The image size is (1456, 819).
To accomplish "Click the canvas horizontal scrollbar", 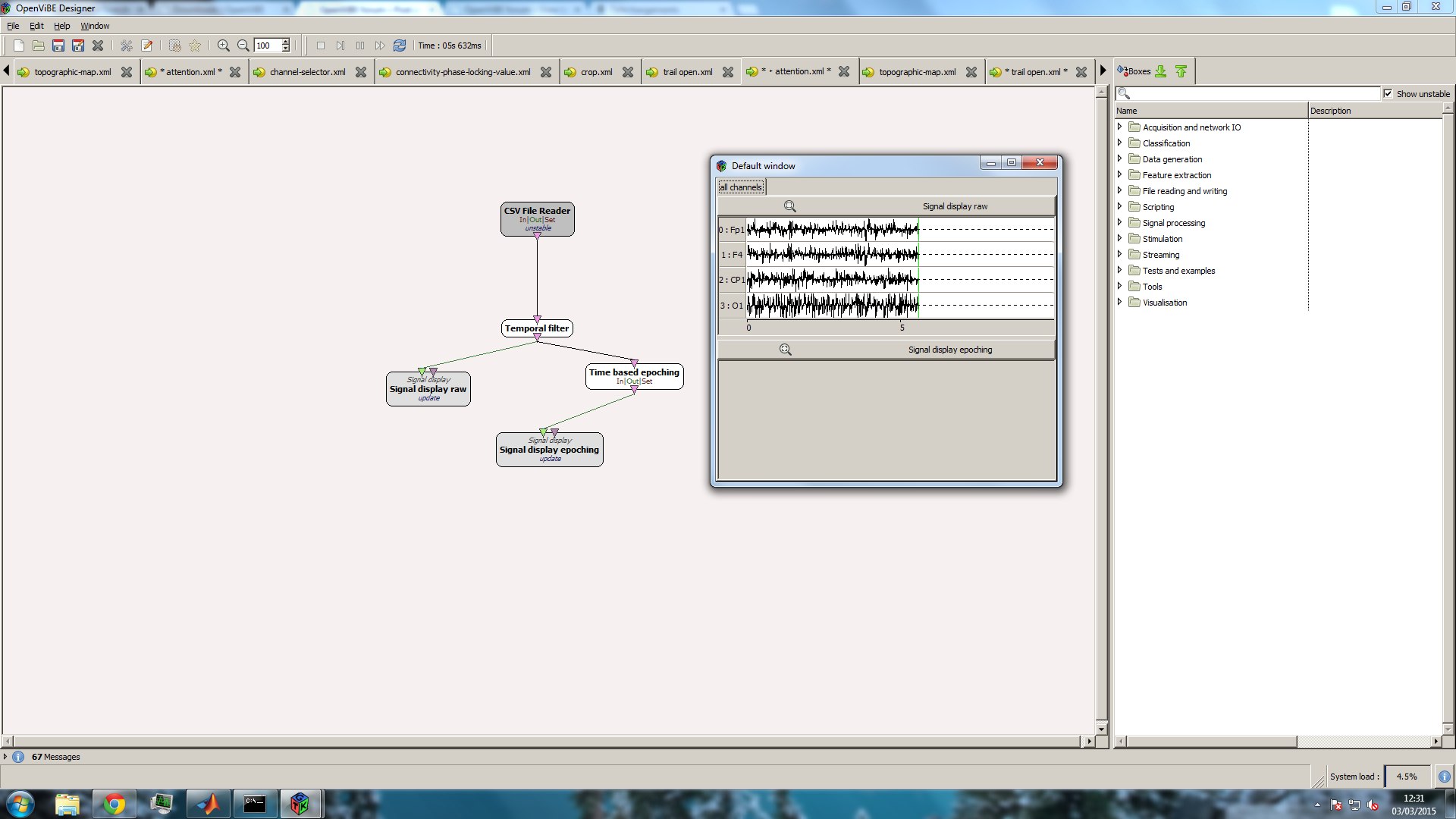I will [548, 741].
